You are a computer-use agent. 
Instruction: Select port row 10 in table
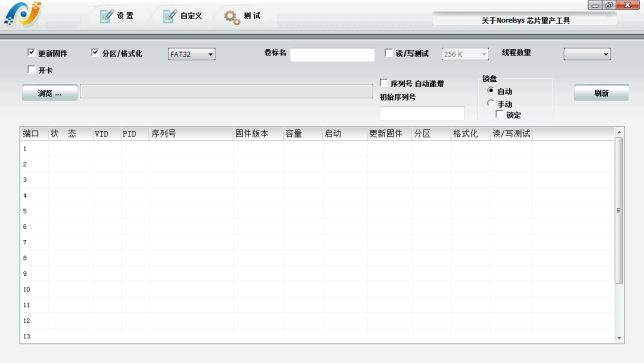(317, 289)
